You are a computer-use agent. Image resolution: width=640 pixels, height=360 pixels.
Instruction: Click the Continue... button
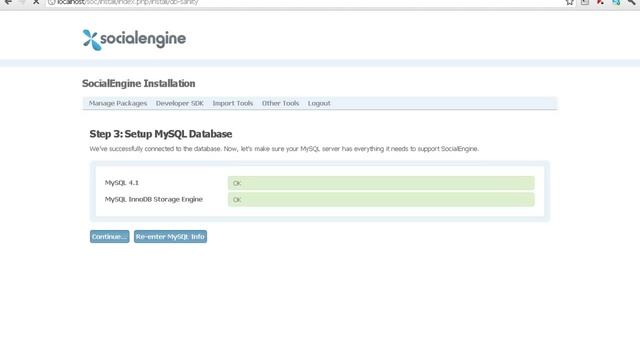coord(109,237)
